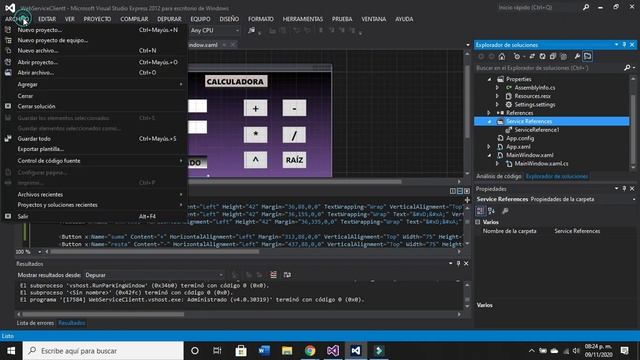This screenshot has height=360, width=640.
Task: Open Control de código fuente submenu
Action: (94, 160)
